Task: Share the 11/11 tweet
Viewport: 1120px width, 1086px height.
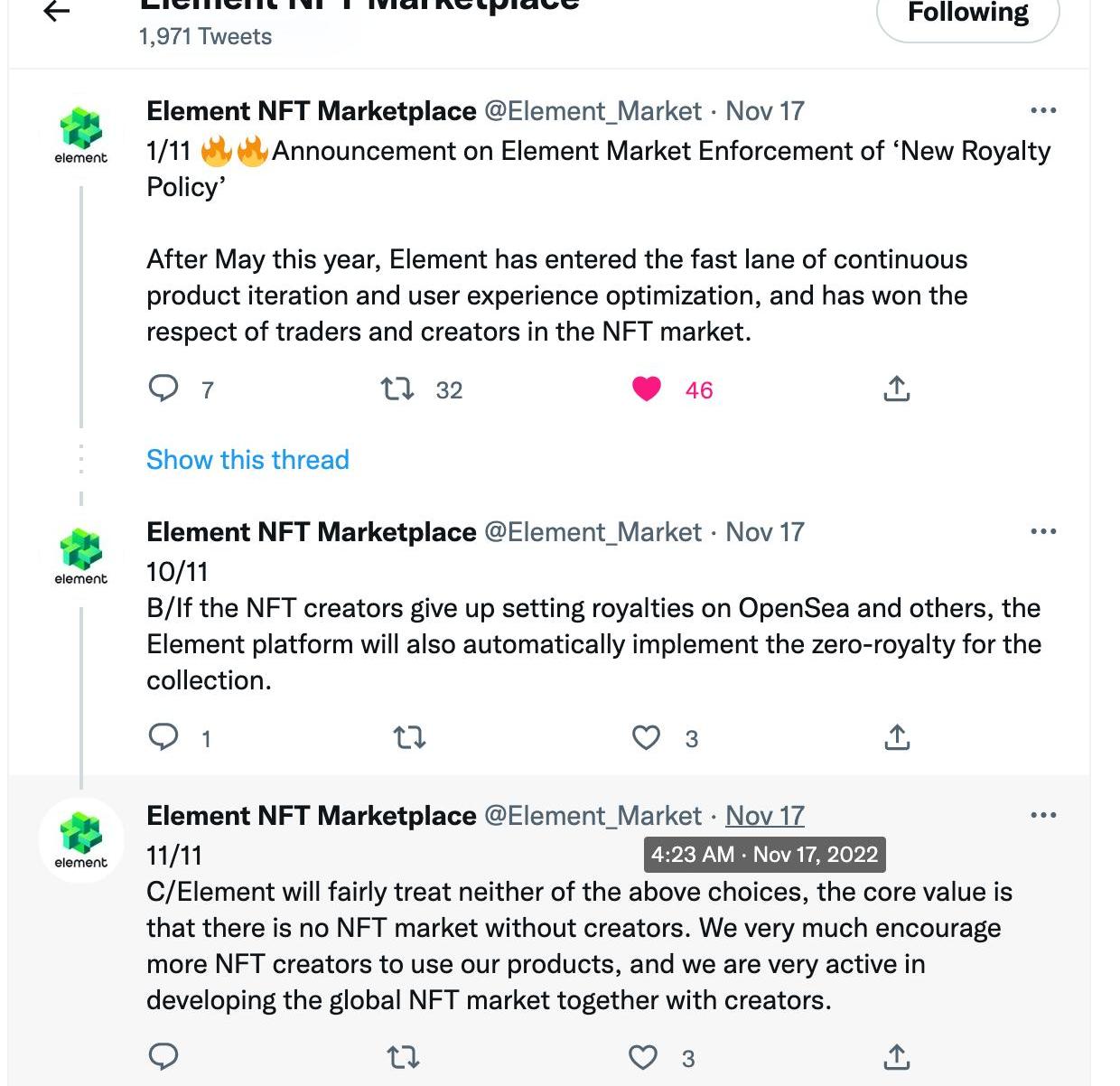Action: 896,1056
